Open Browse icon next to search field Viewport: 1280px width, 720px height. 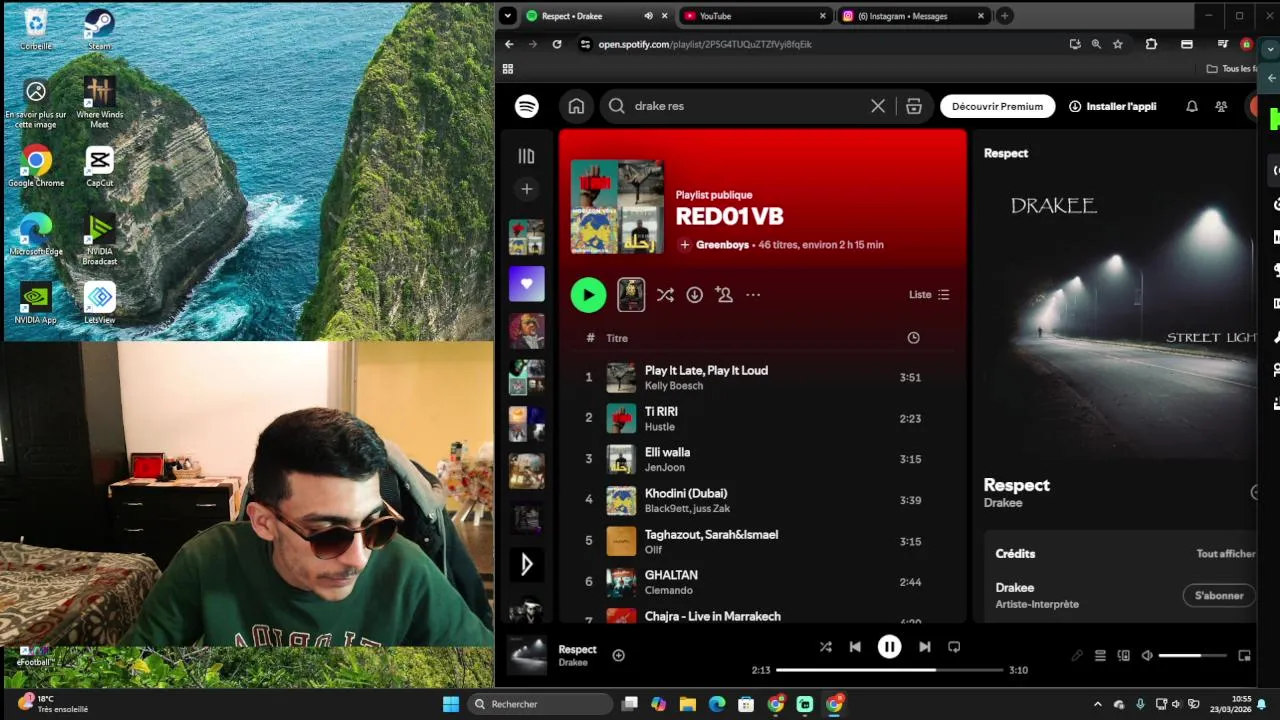point(914,106)
